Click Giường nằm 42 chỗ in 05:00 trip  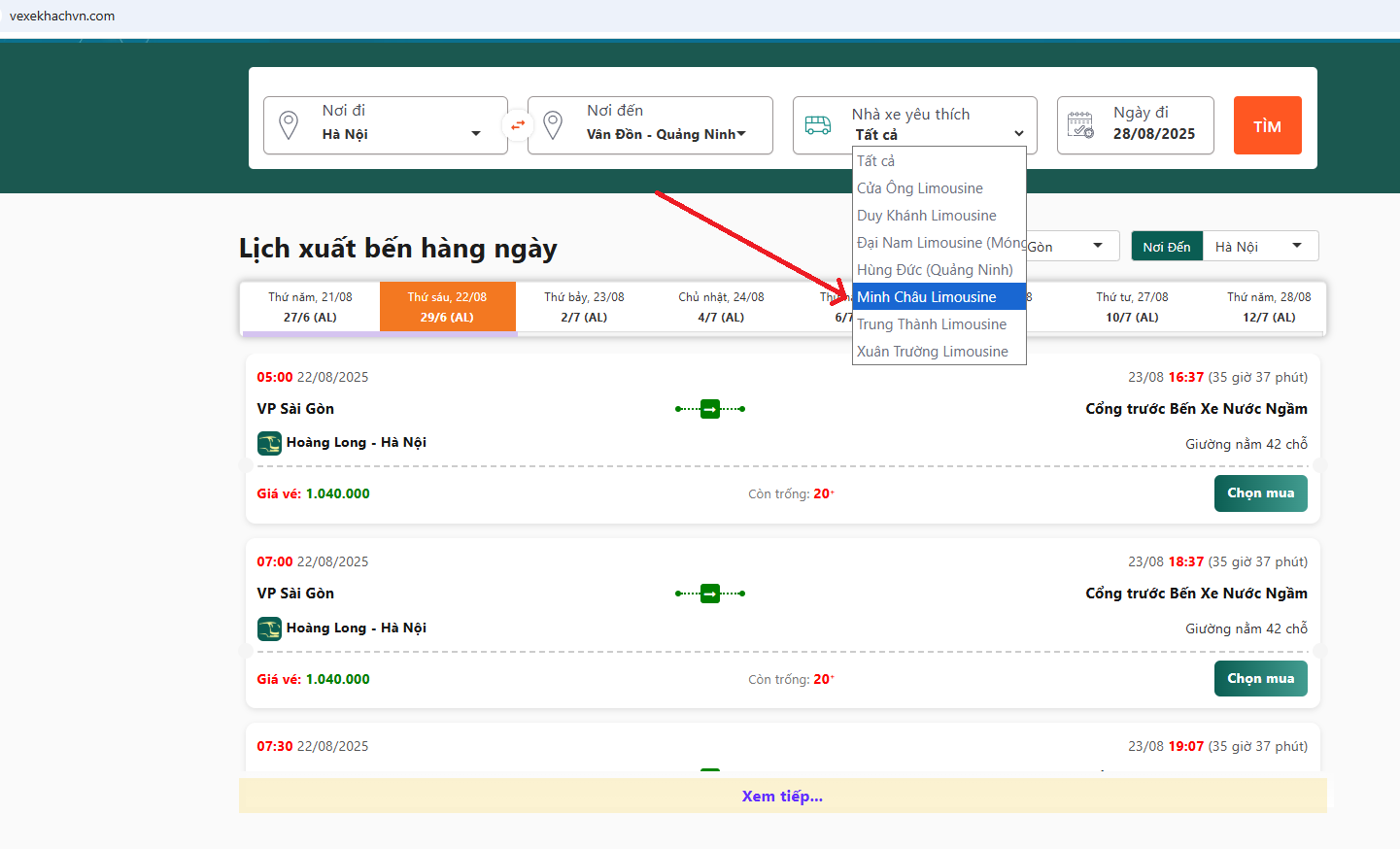(1246, 444)
